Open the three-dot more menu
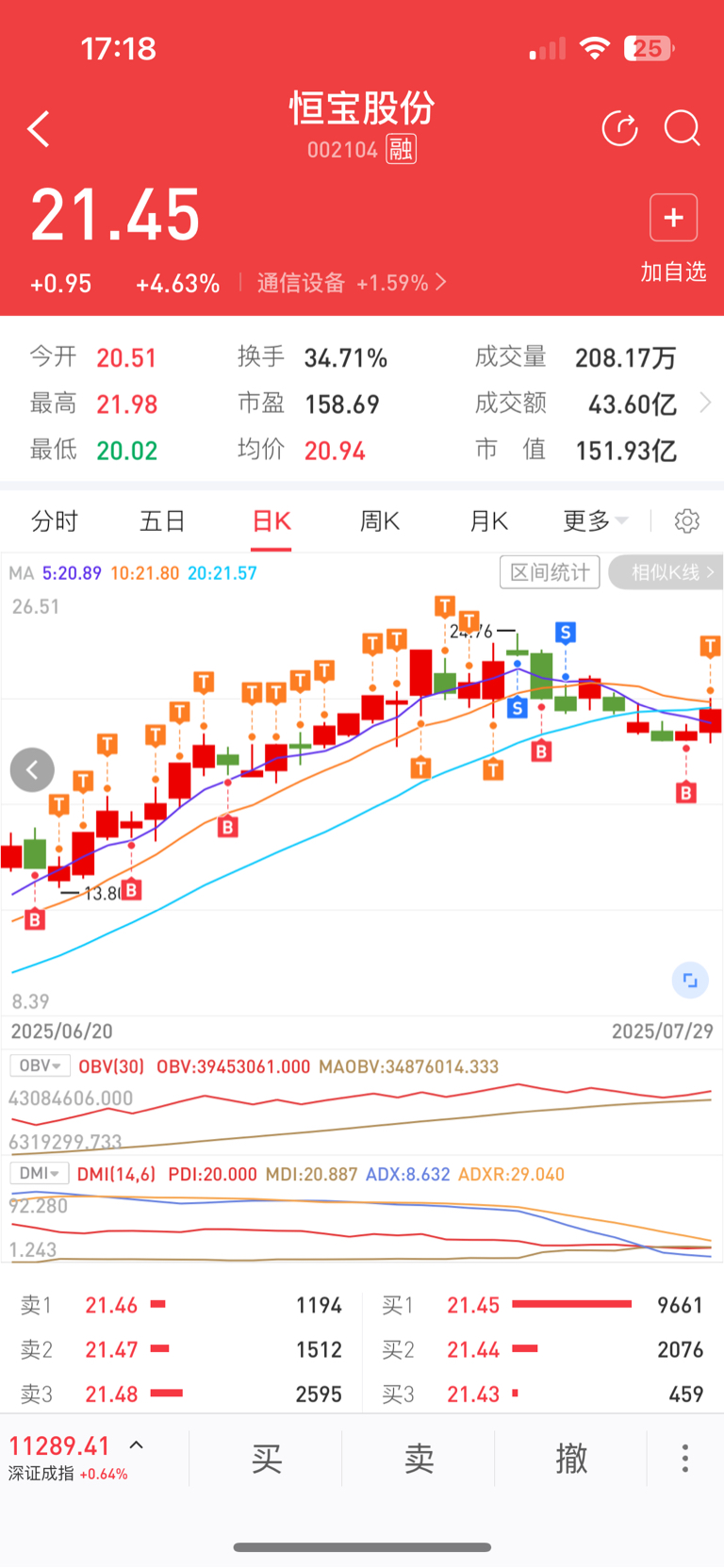Viewport: 724px width, 1568px height. pos(685,1458)
